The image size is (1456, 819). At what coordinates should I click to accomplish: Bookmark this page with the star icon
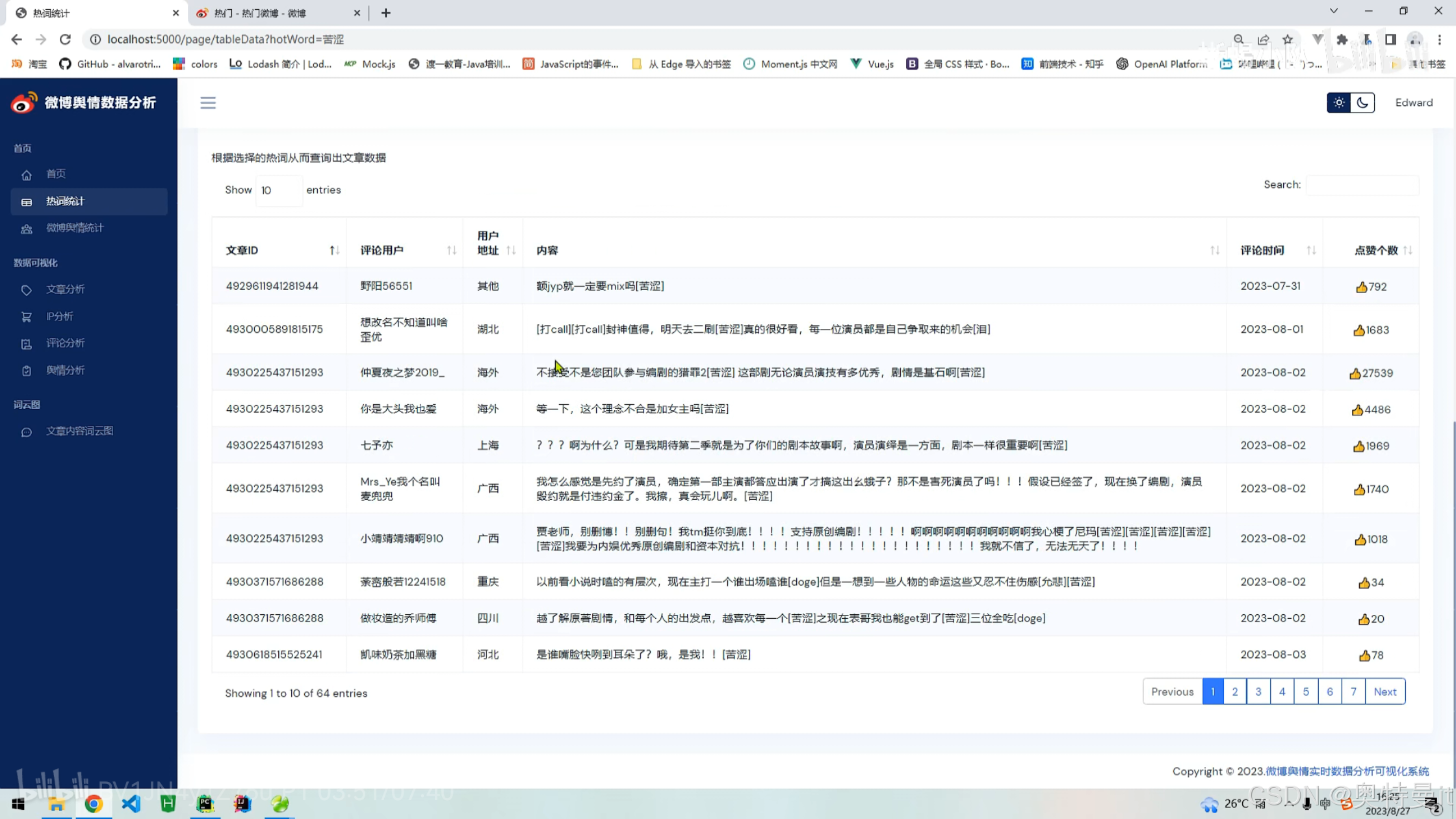[x=1287, y=40]
